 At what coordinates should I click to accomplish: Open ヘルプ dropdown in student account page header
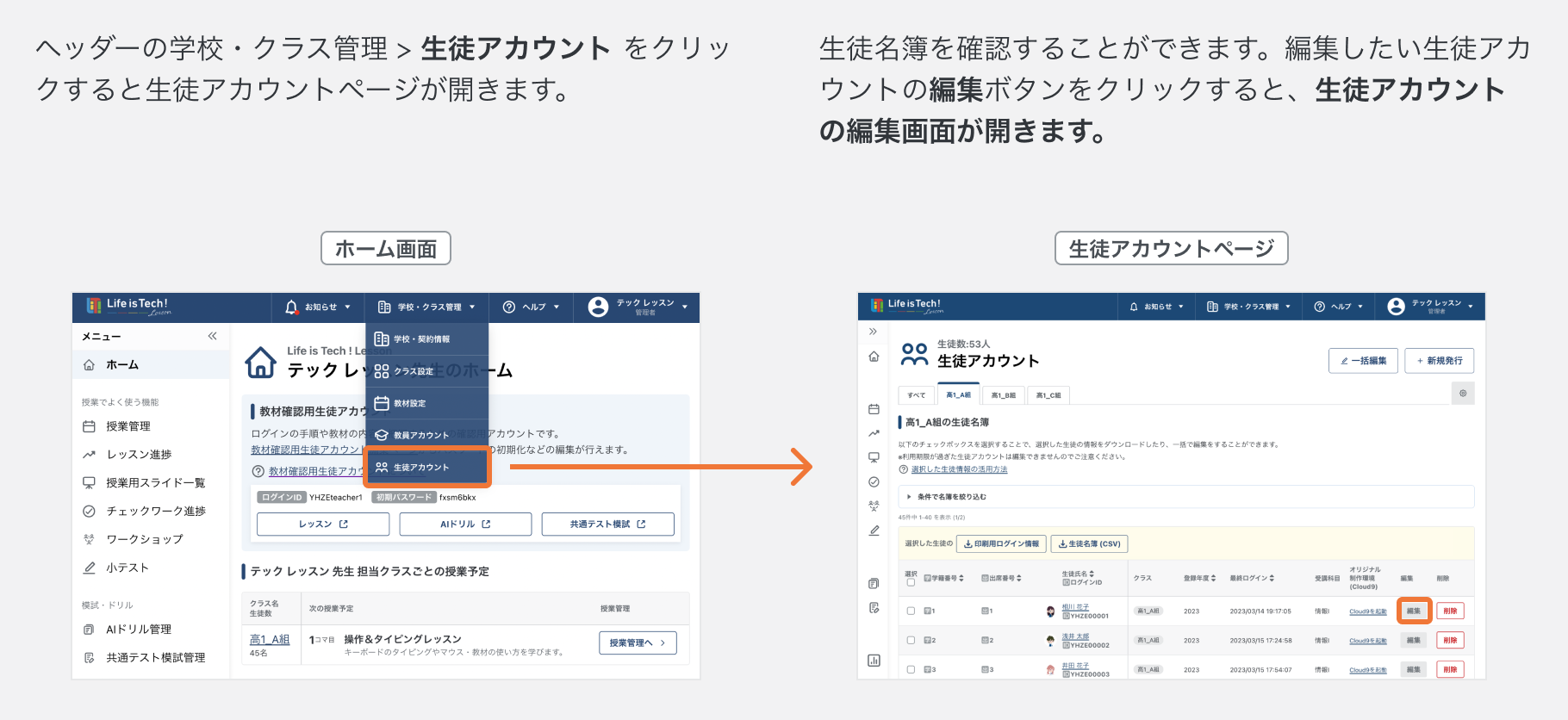(x=1338, y=307)
